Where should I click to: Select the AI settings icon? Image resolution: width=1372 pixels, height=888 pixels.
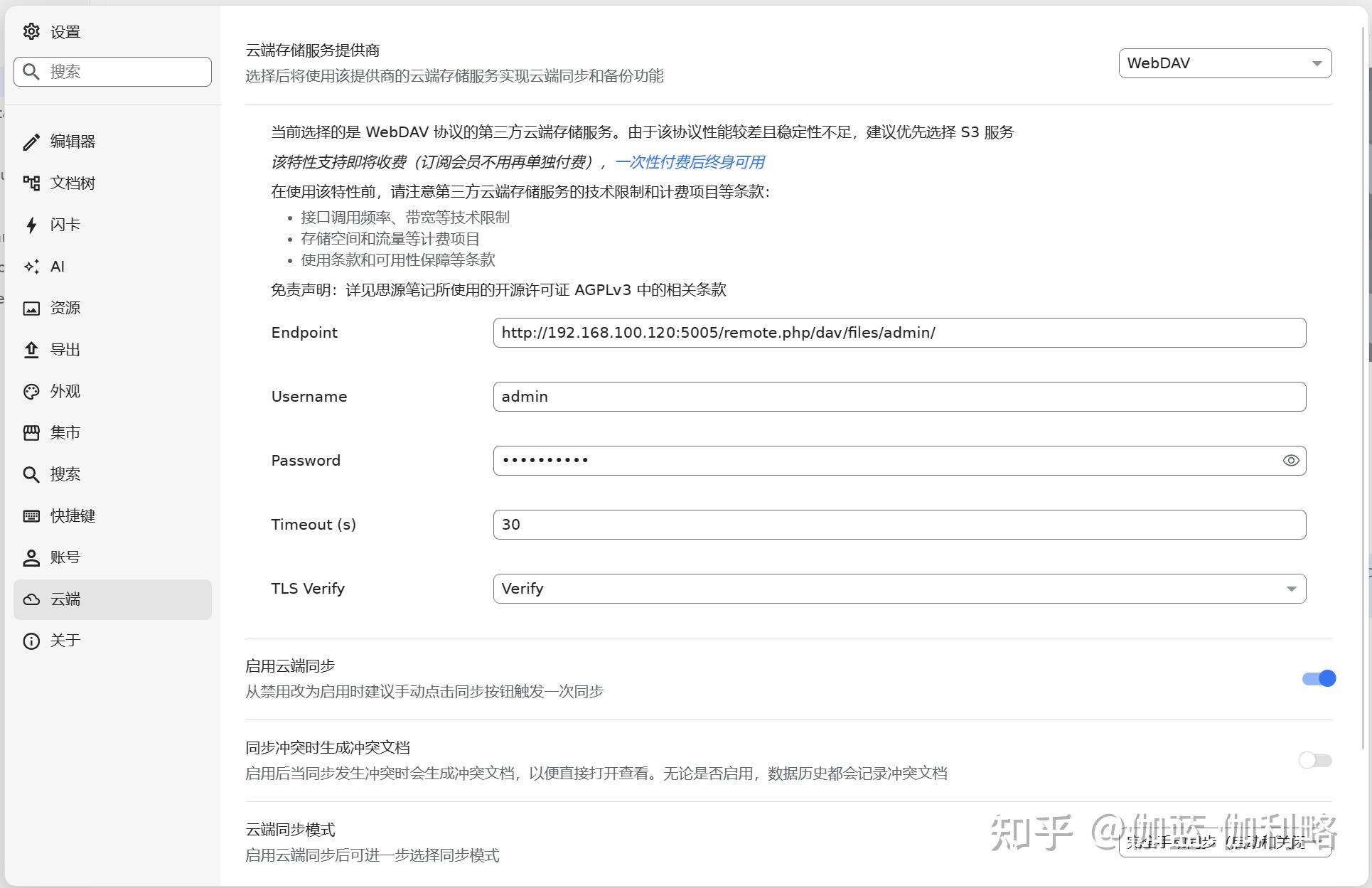[31, 266]
